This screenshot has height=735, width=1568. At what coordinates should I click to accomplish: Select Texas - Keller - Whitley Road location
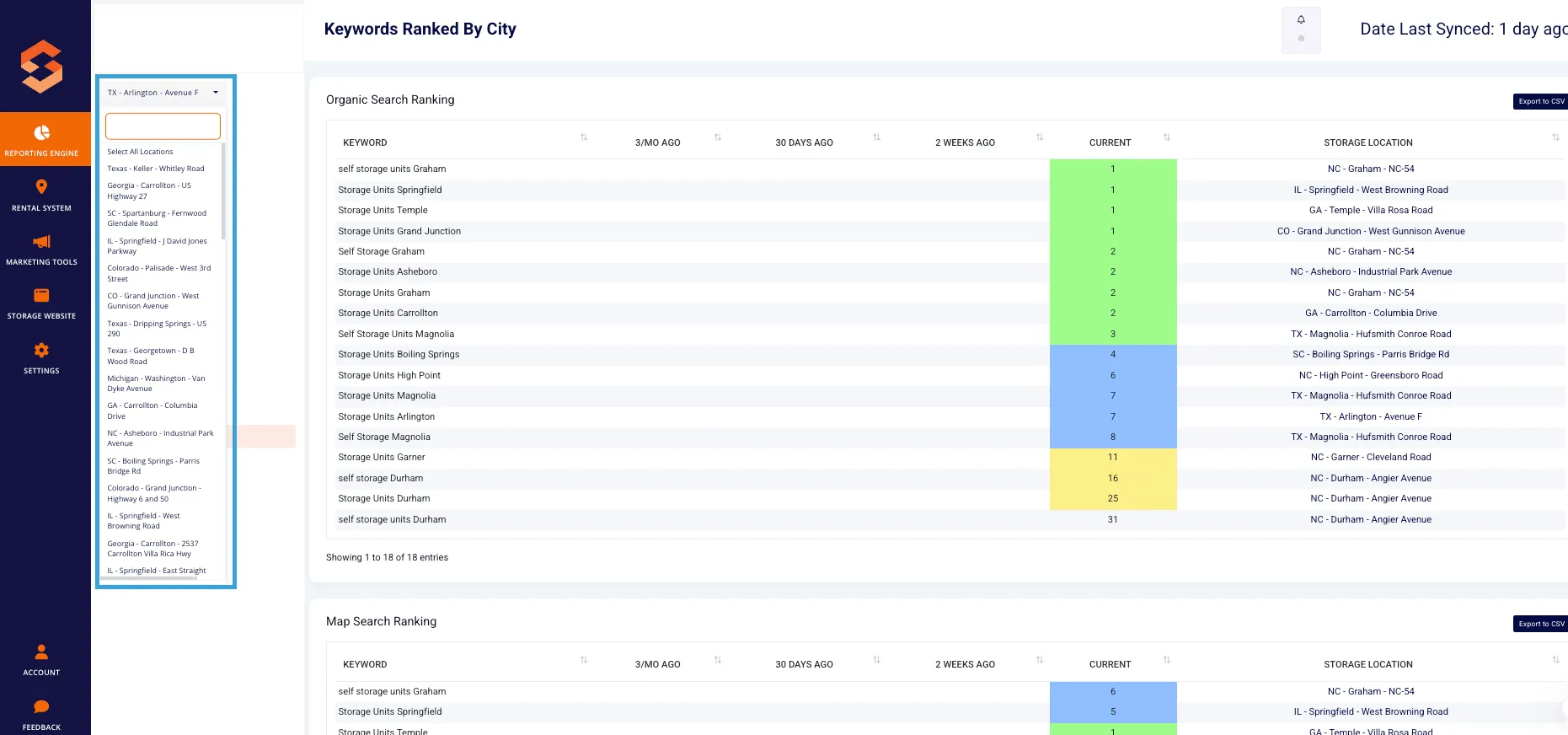point(156,169)
